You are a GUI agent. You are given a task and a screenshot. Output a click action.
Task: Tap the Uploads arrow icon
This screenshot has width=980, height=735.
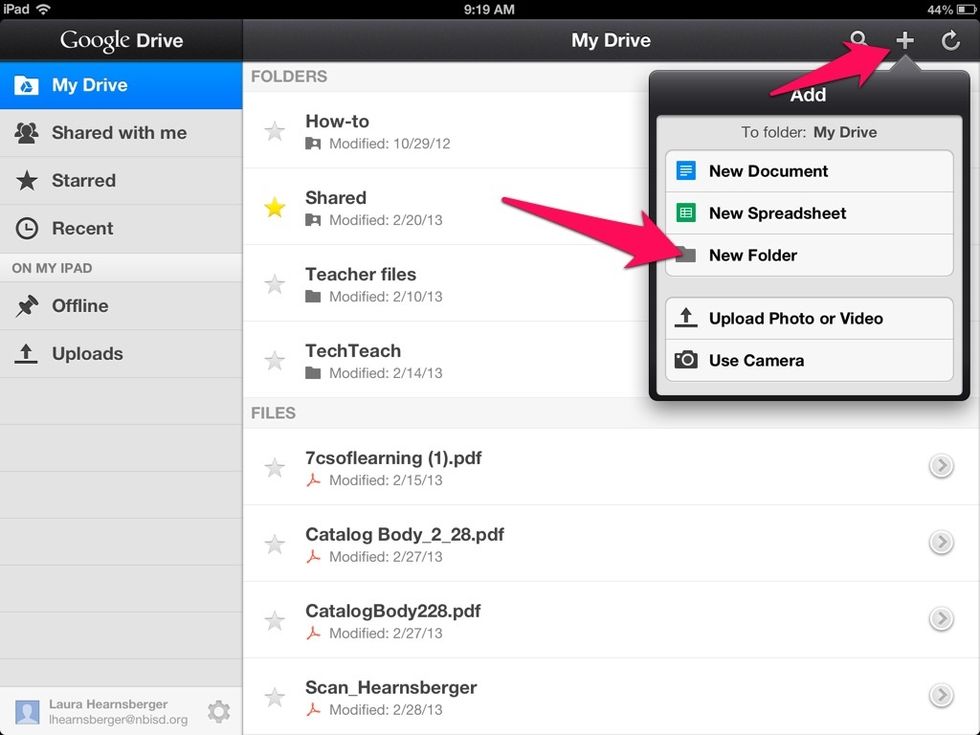(x=26, y=354)
